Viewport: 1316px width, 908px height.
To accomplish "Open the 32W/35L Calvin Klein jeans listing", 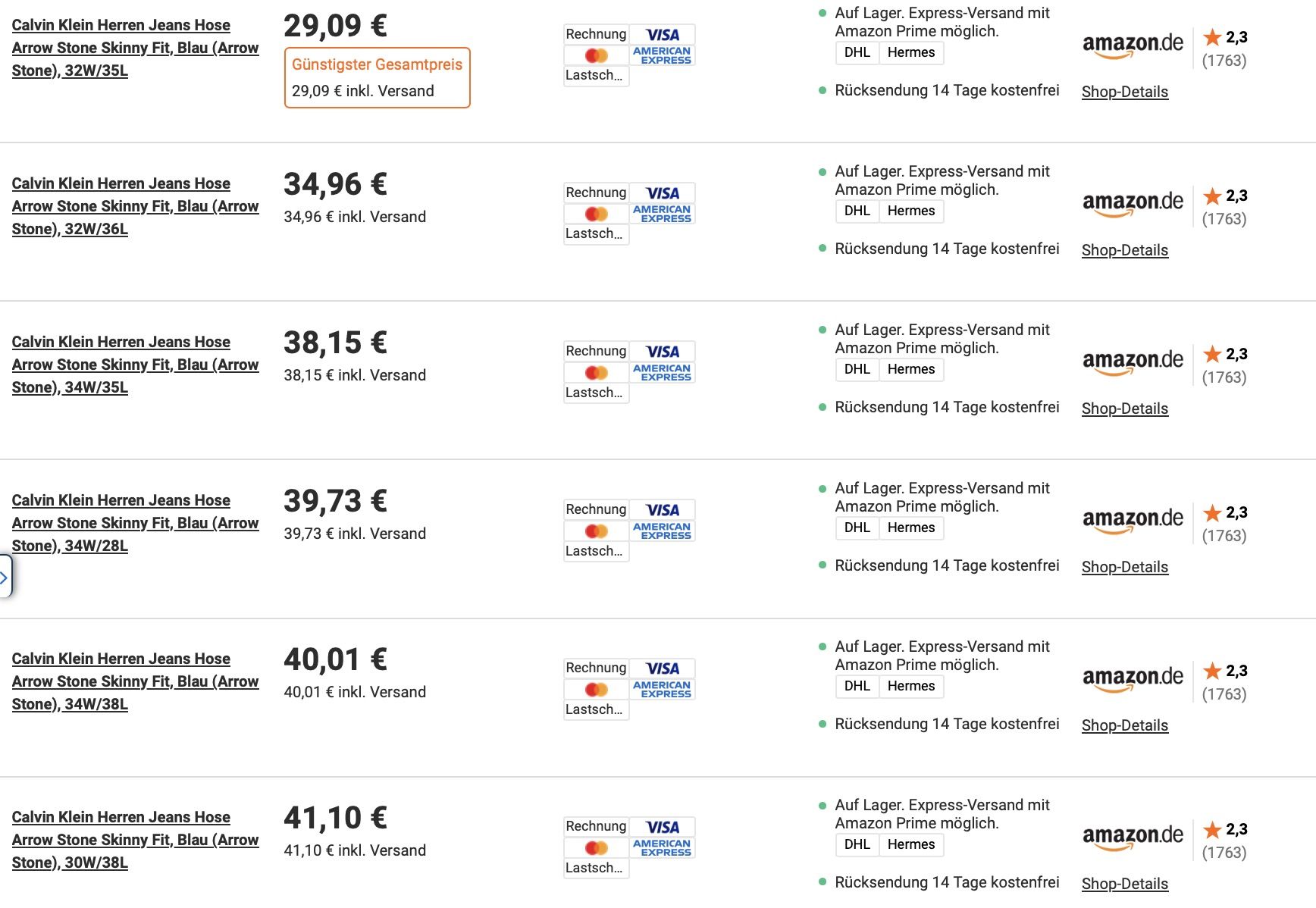I will click(x=135, y=48).
